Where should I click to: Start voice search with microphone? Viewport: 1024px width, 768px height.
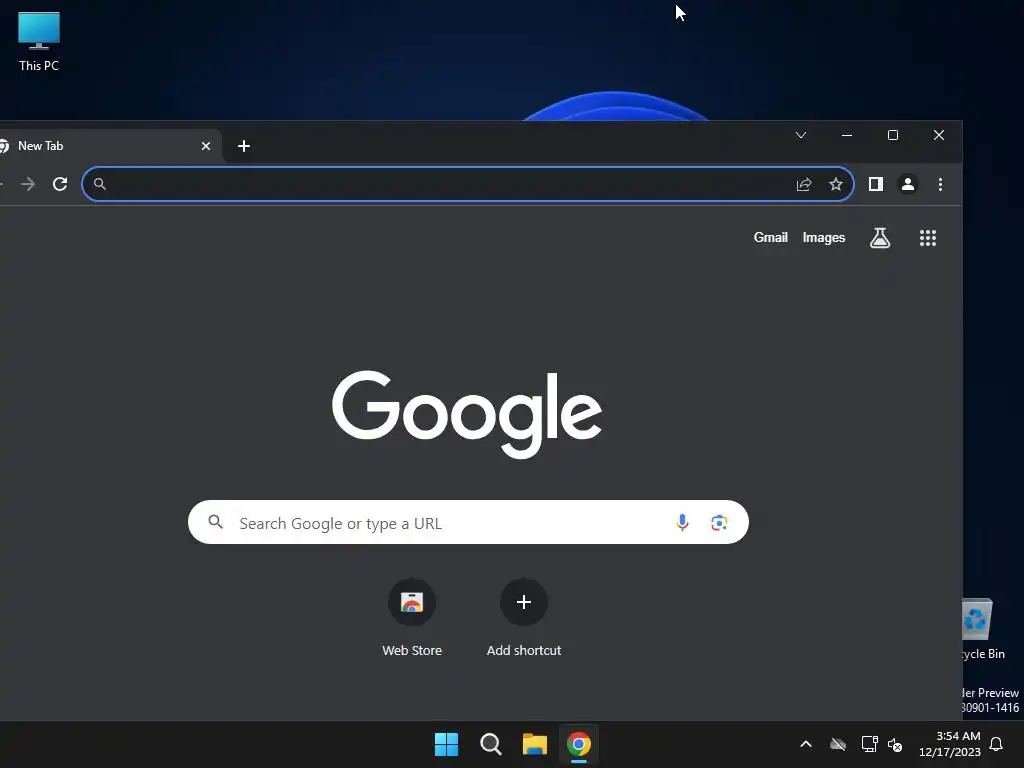click(682, 522)
